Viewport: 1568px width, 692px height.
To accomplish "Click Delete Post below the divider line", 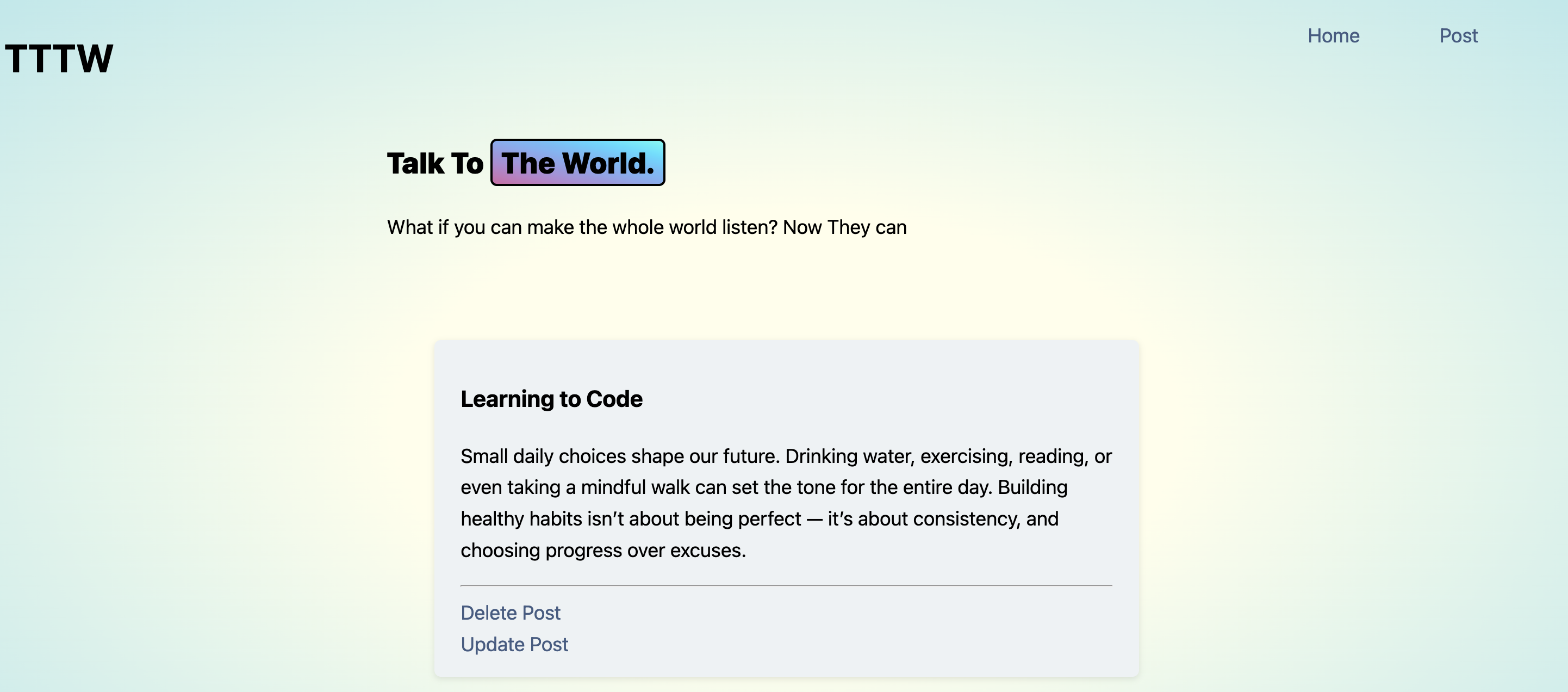I will click(x=510, y=613).
